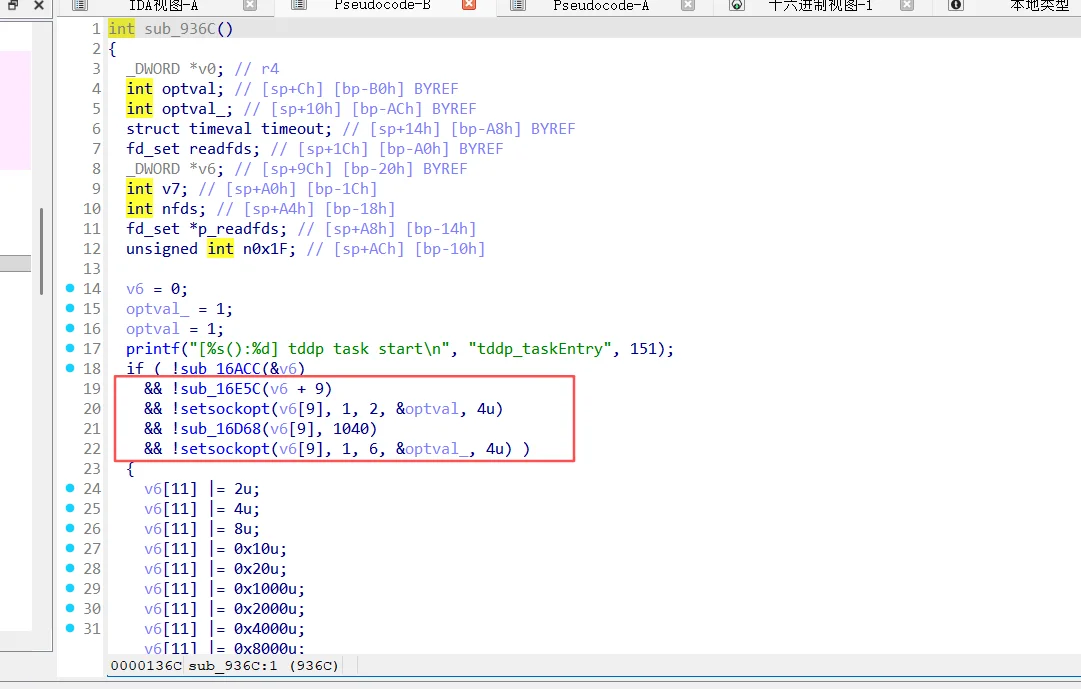Select the "tddp_taskEntry" string literal
The width and height of the screenshot is (1081, 689).
click(540, 349)
